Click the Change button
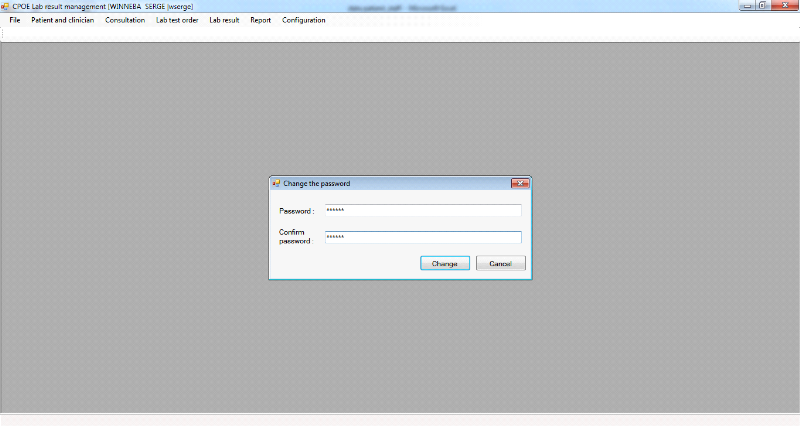 pos(445,263)
